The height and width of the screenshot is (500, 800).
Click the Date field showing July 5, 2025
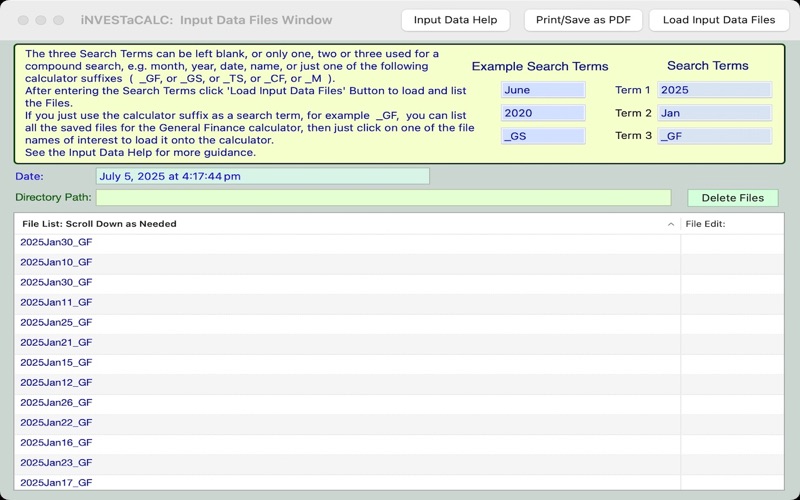(x=263, y=177)
